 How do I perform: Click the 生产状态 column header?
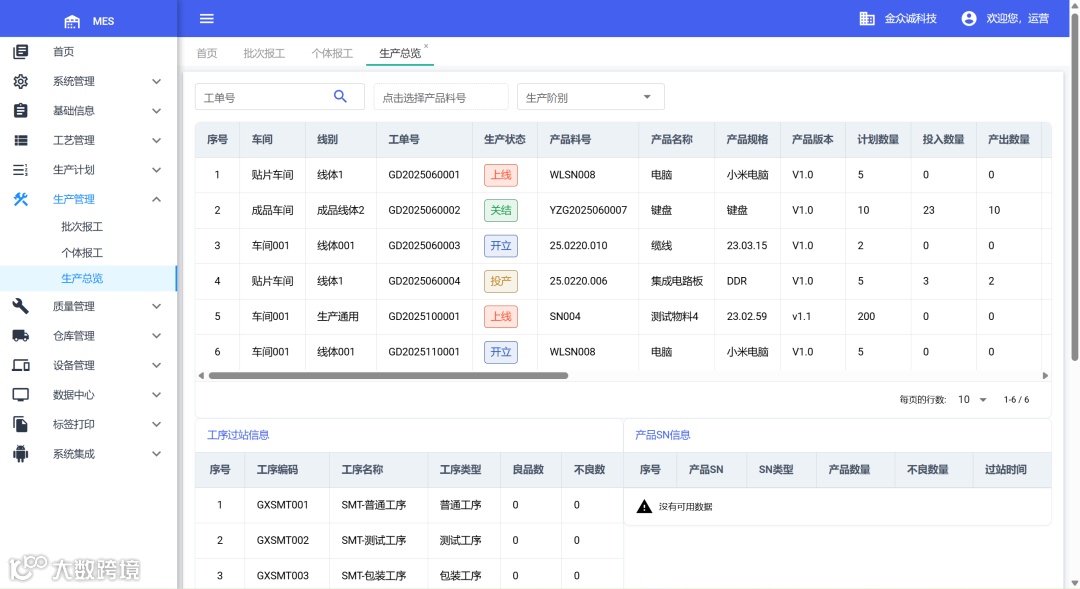[x=505, y=139]
